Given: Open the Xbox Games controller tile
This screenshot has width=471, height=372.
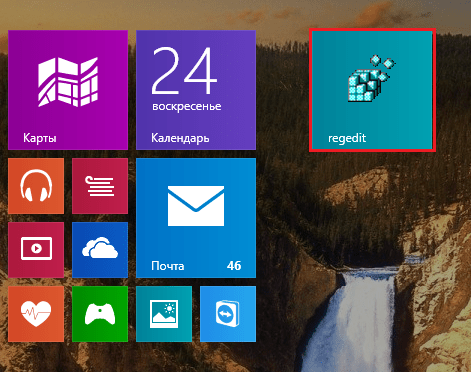Looking at the screenshot, I should pos(100,314).
